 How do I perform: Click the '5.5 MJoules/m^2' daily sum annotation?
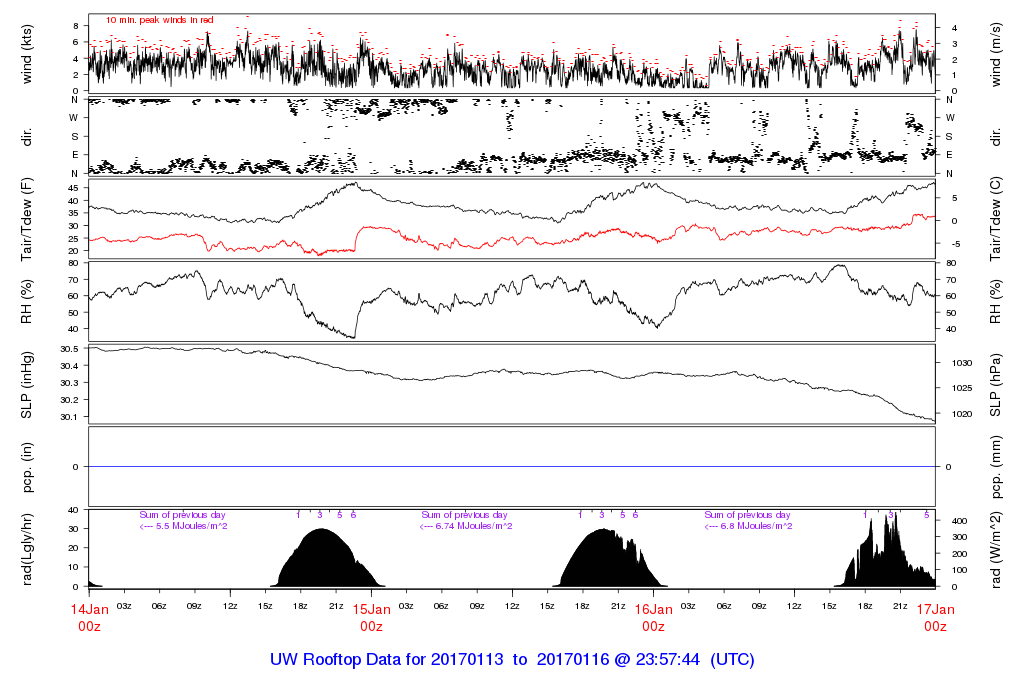(183, 526)
